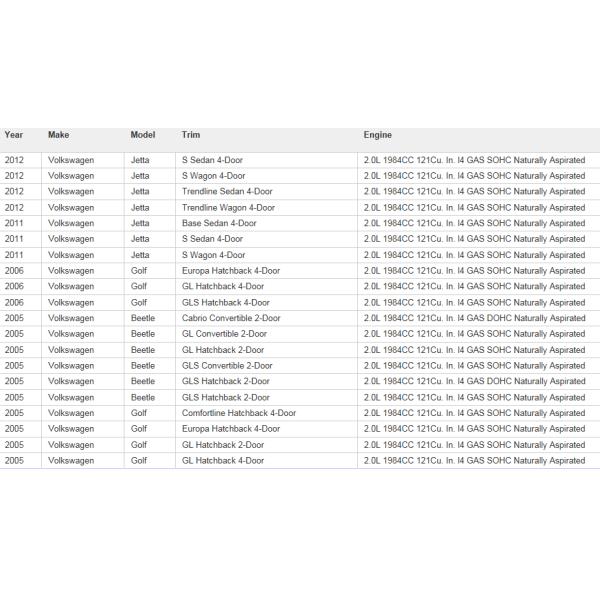Select the GL Convertible 2-Door trim cell
This screenshot has height=600, width=600.
tap(224, 334)
